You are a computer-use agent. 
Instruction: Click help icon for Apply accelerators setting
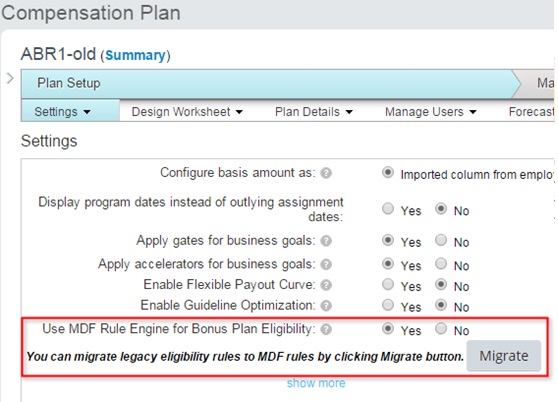[x=326, y=264]
